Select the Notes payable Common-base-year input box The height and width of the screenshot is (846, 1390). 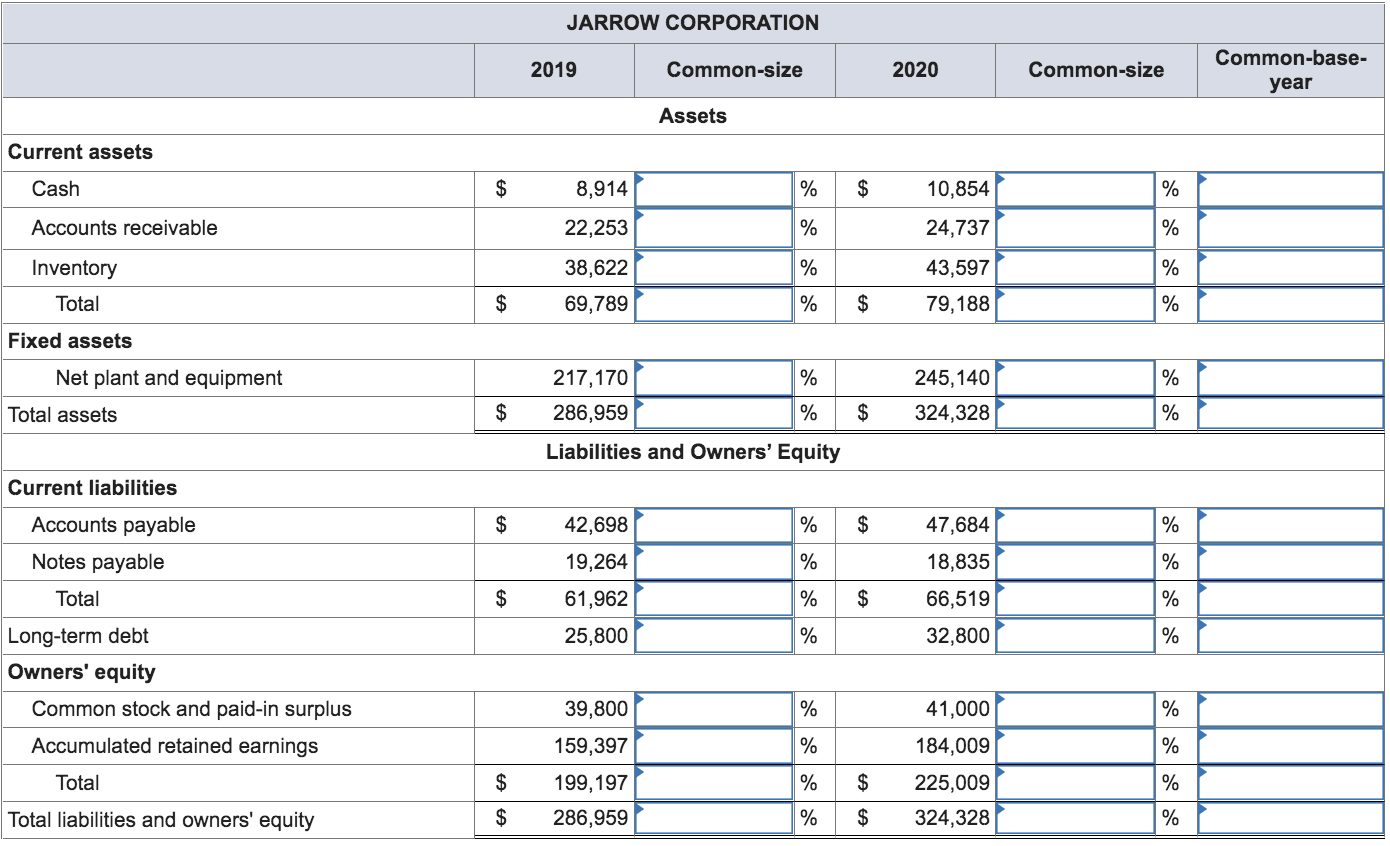(1289, 561)
